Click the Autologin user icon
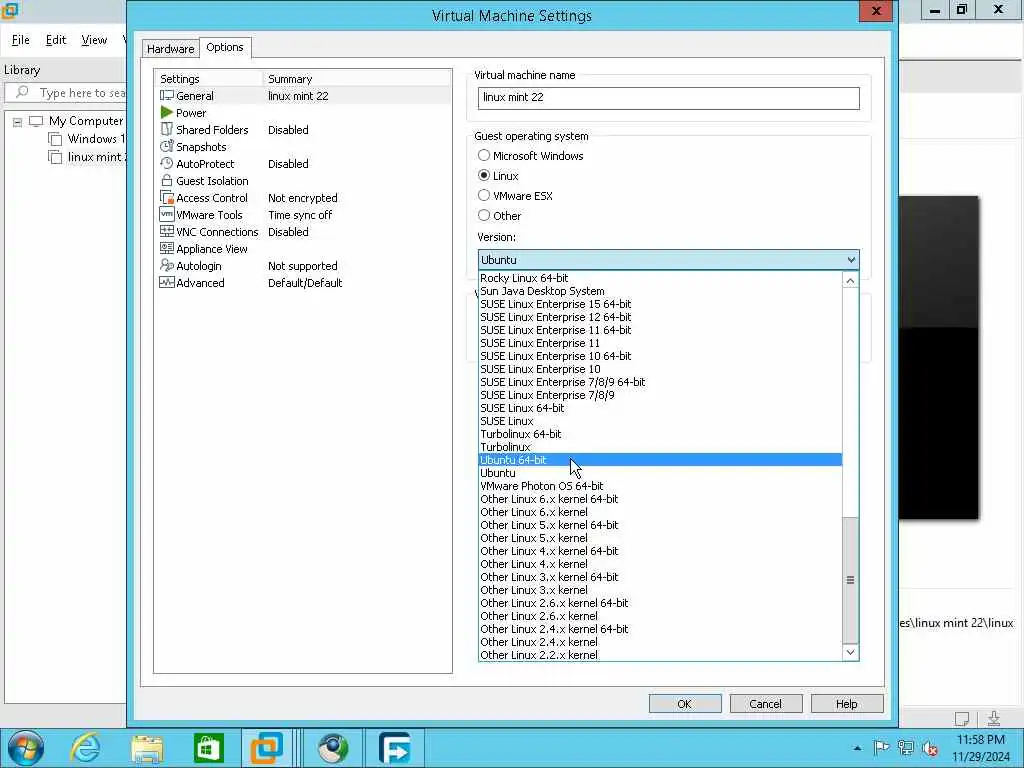The width and height of the screenshot is (1024, 768). [167, 265]
